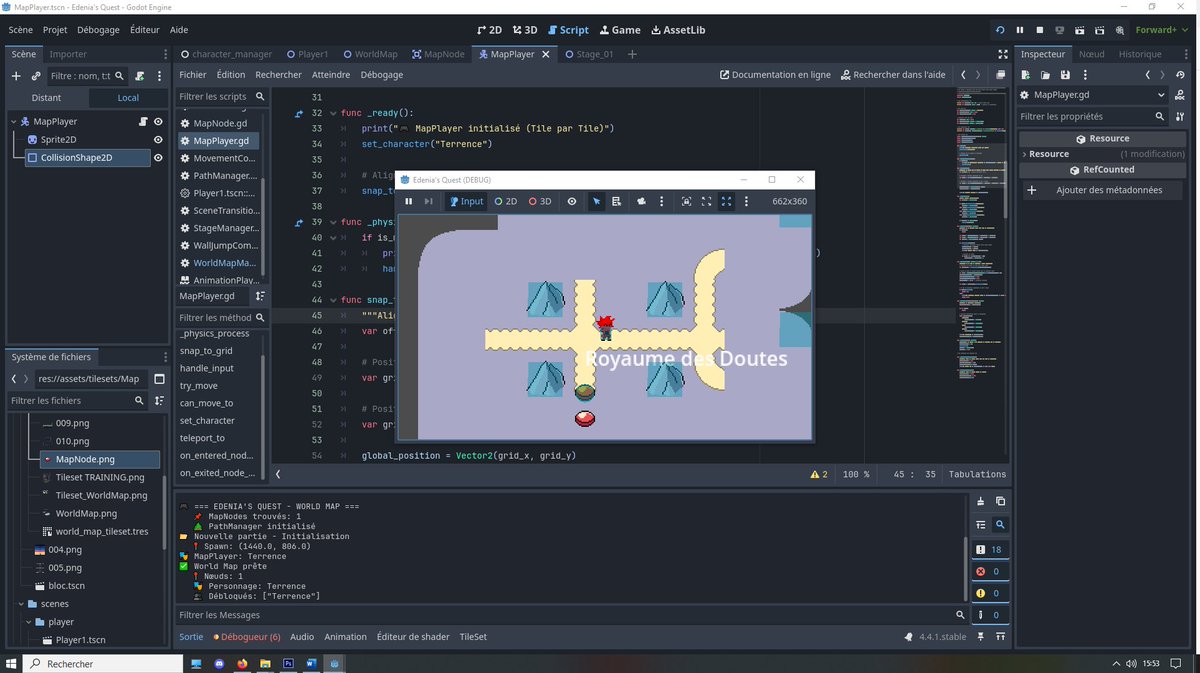
Task: Pause the game in the debug window
Action: (x=409, y=201)
